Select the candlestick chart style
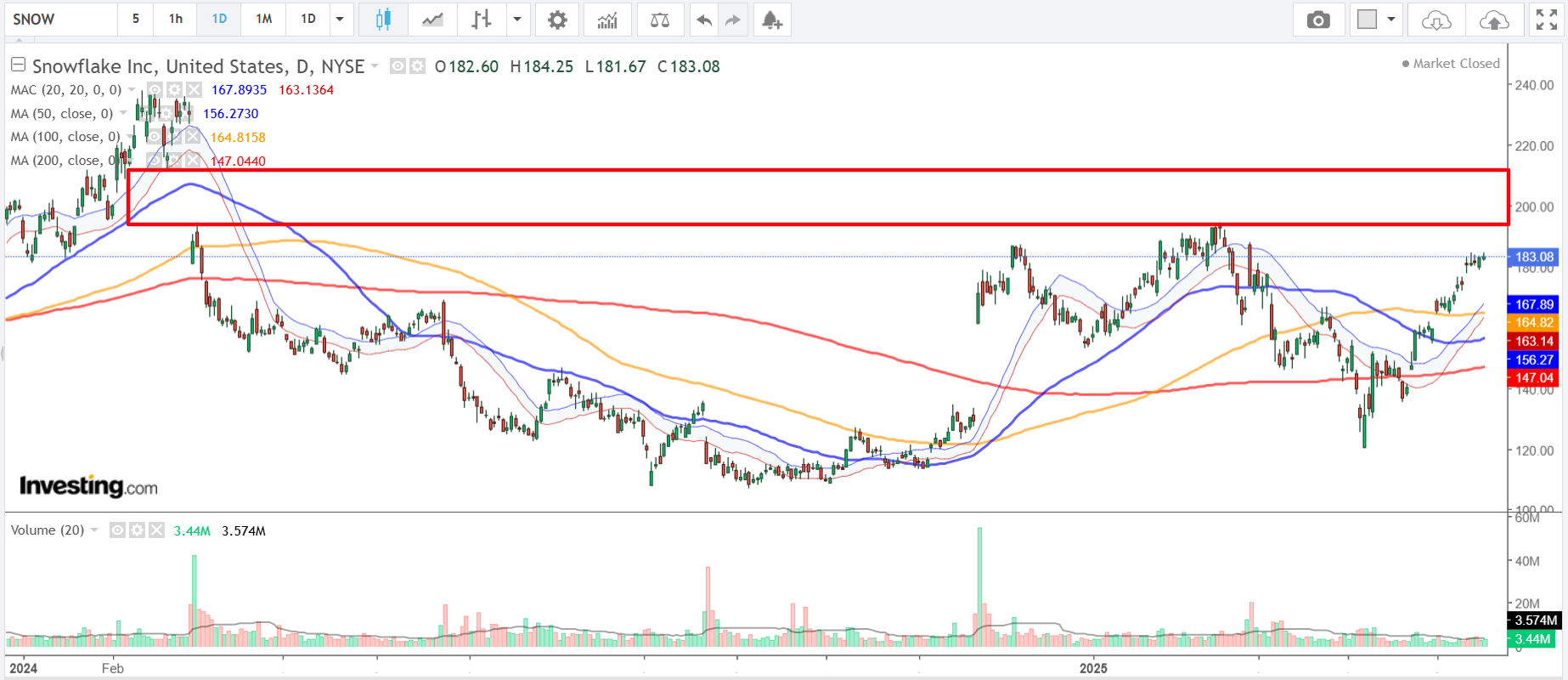 coord(383,20)
